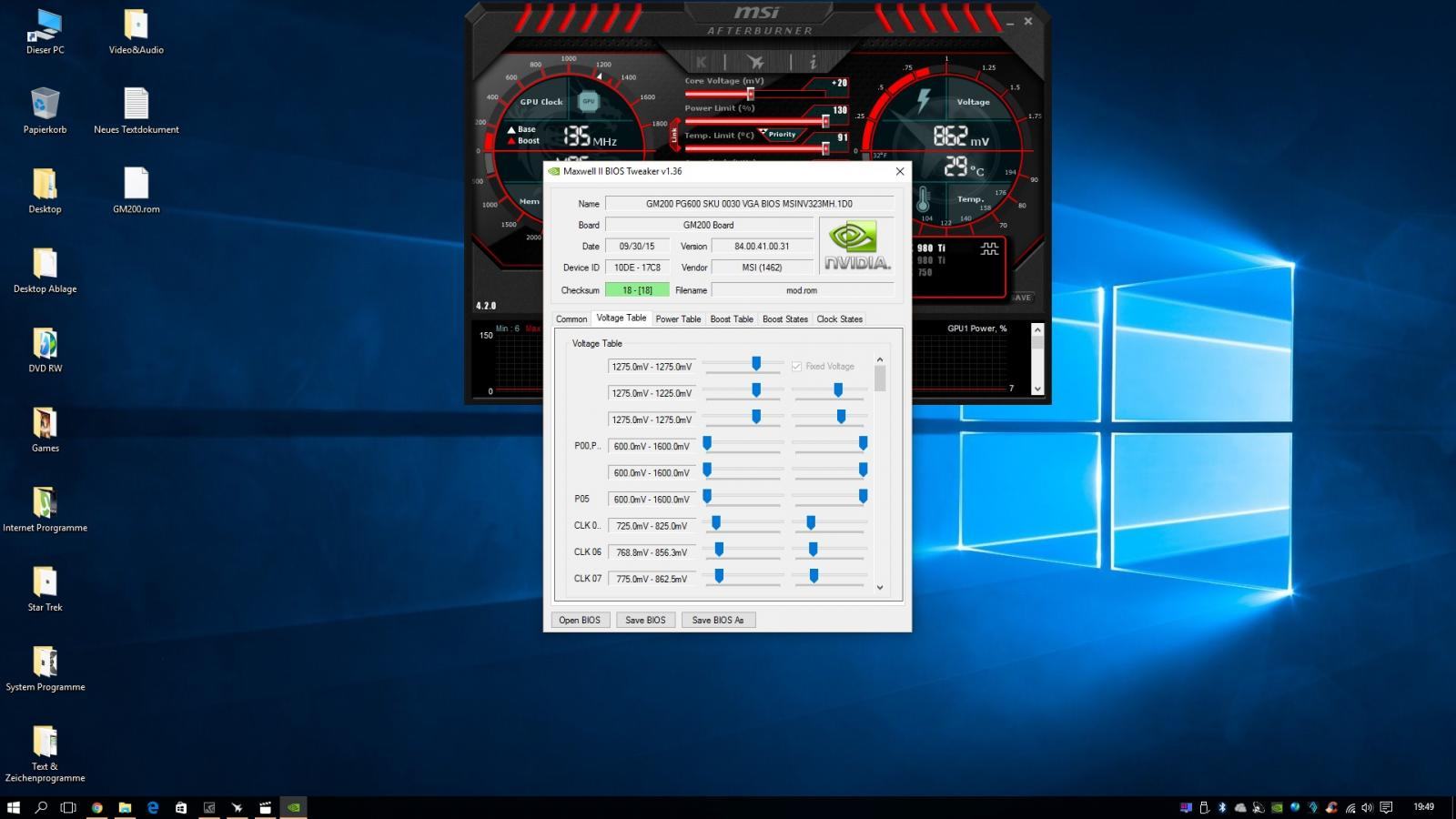Image resolution: width=1456 pixels, height=819 pixels.
Task: Click the volume speaker tray icon
Action: coord(1367,807)
